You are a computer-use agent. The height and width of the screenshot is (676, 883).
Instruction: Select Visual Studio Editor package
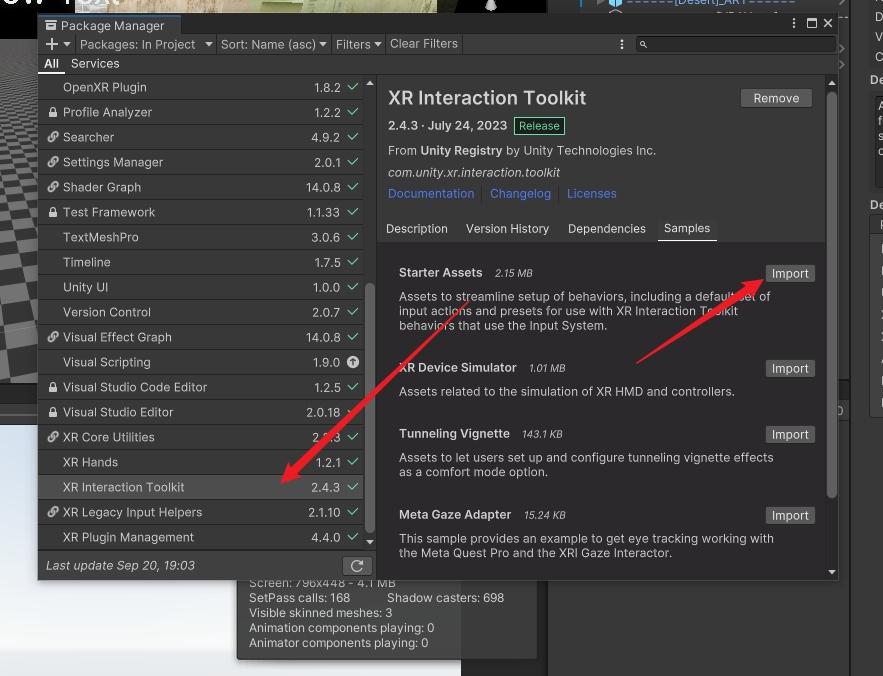pos(201,412)
